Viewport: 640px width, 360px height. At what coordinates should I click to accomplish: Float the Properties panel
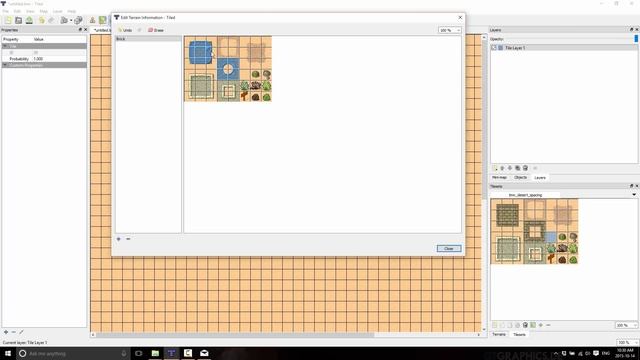(80, 30)
